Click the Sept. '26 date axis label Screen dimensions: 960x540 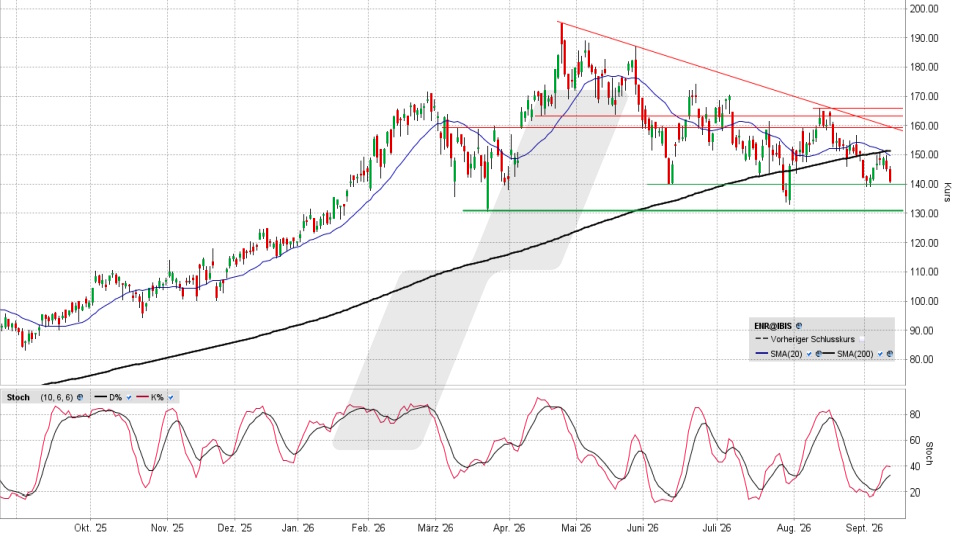(x=864, y=528)
